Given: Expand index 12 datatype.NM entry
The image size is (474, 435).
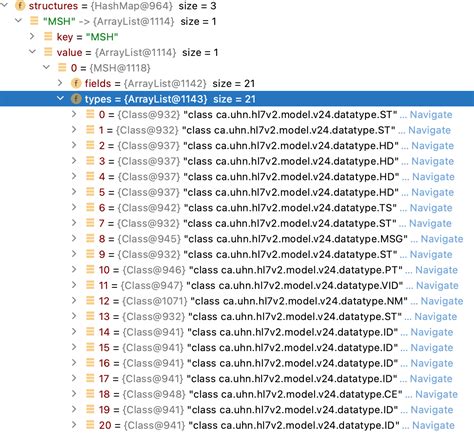Looking at the screenshot, I should 74,301.
